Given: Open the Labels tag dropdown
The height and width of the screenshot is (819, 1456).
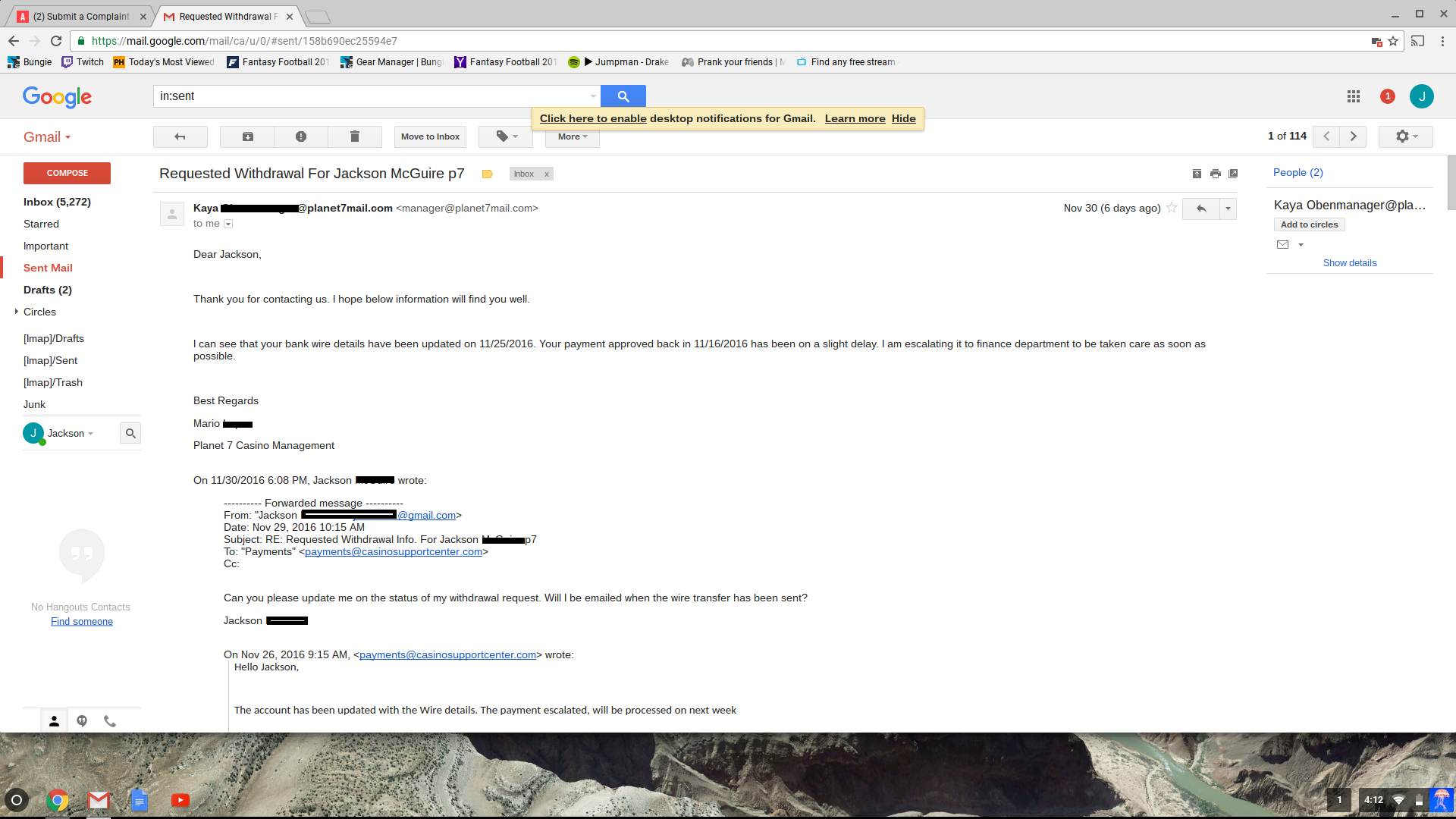Looking at the screenshot, I should click(x=506, y=136).
